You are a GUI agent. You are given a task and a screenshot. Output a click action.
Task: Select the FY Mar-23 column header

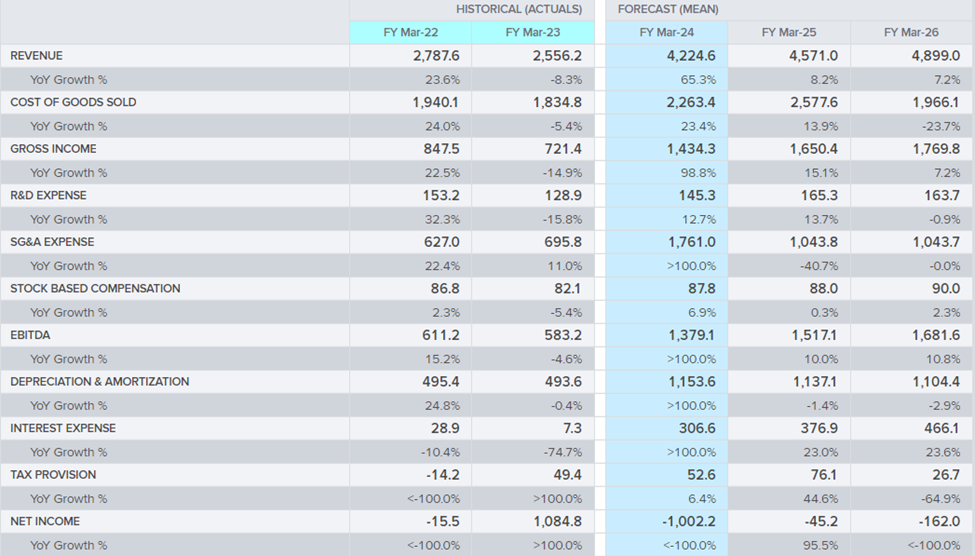(533, 32)
